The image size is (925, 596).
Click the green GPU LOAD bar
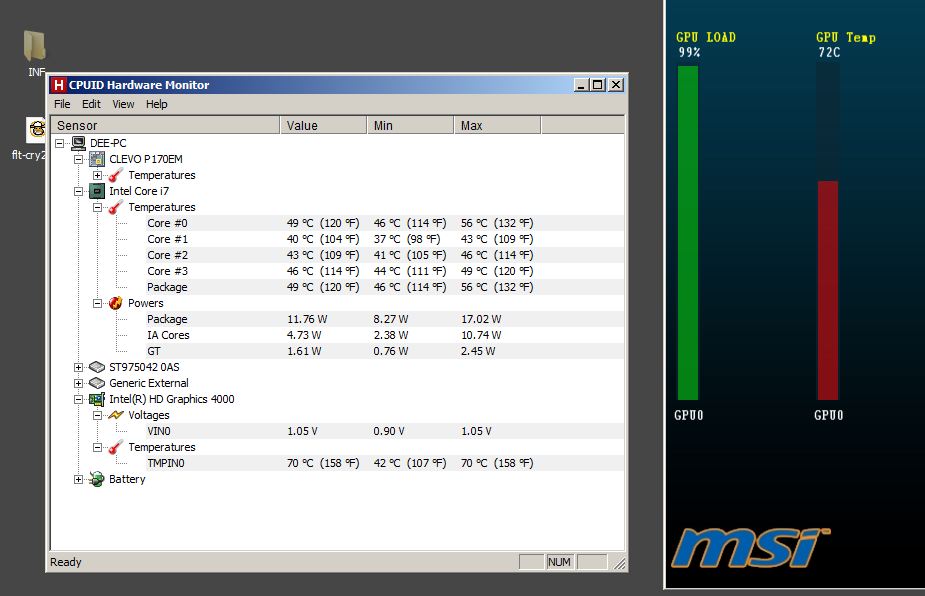(688, 232)
